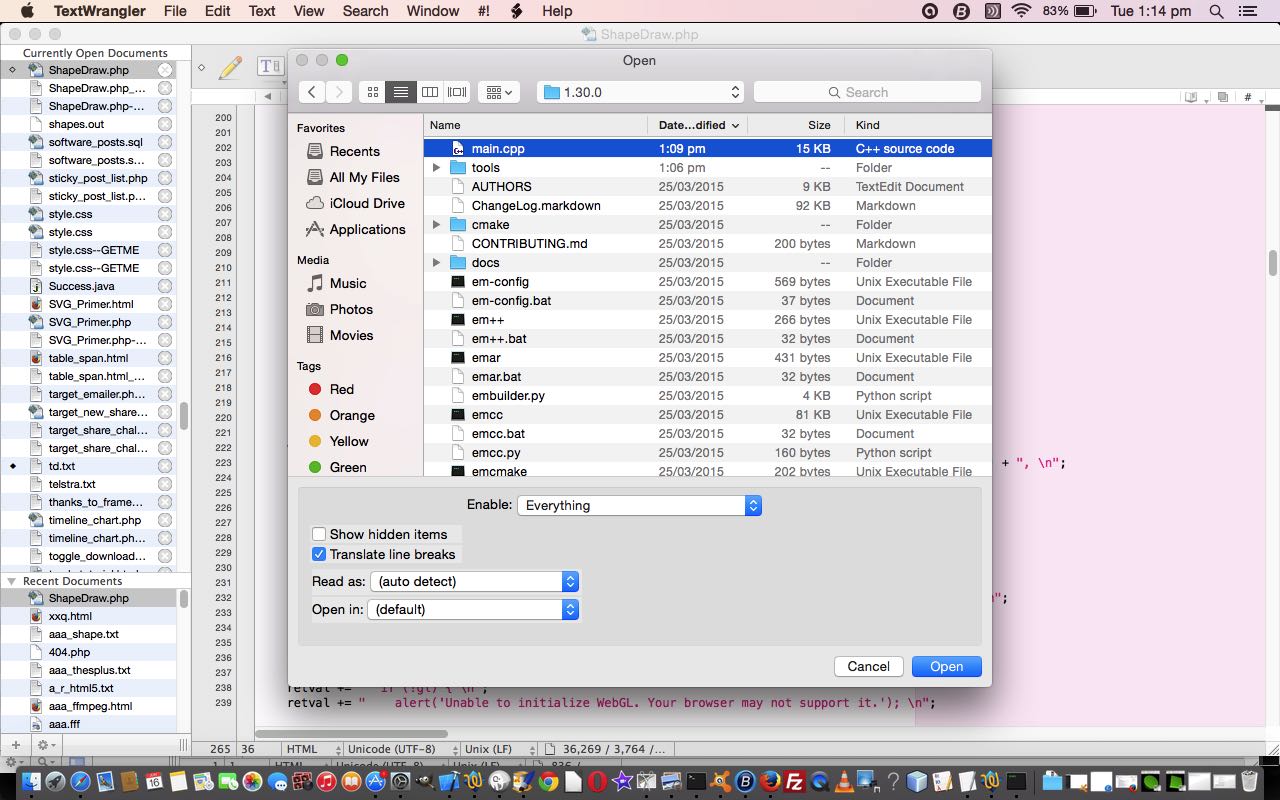Select Recents in Favorites sidebar
This screenshot has width=1280, height=800.
(354, 151)
